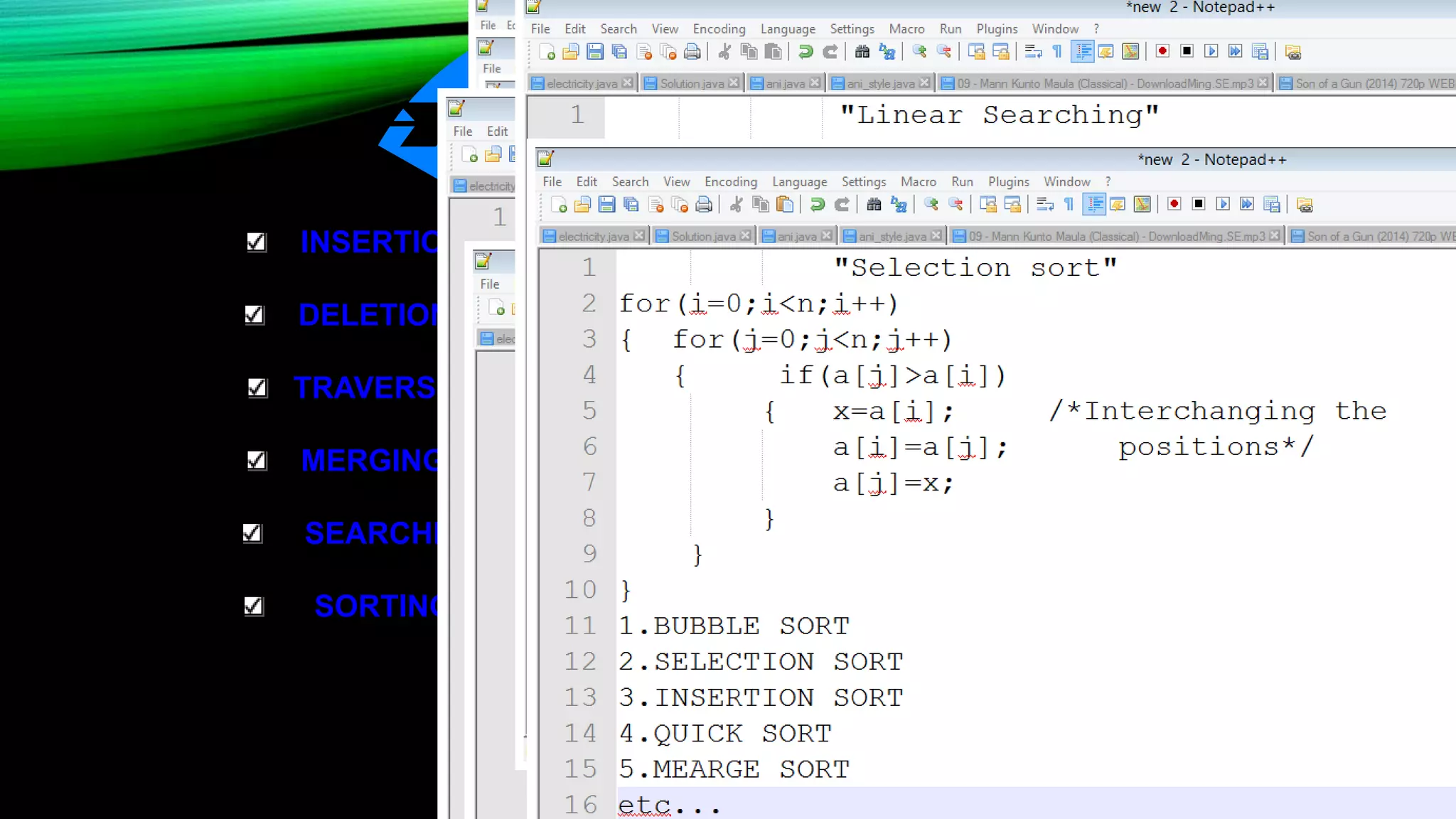This screenshot has width=1456, height=819.
Task: Click Replace icon in front Notepad++ toolbar
Action: coord(899,205)
